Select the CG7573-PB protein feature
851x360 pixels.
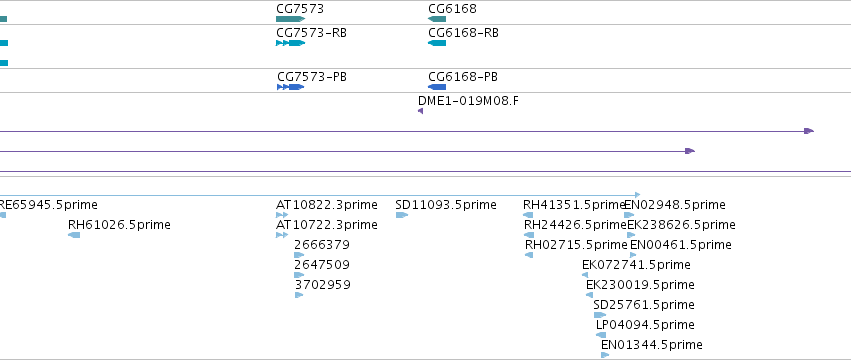pos(290,87)
